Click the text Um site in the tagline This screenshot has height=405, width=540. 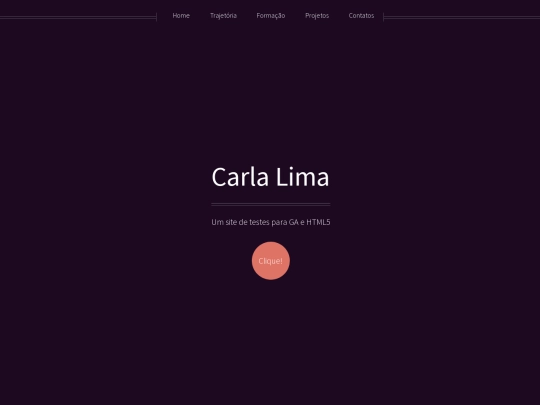point(224,222)
